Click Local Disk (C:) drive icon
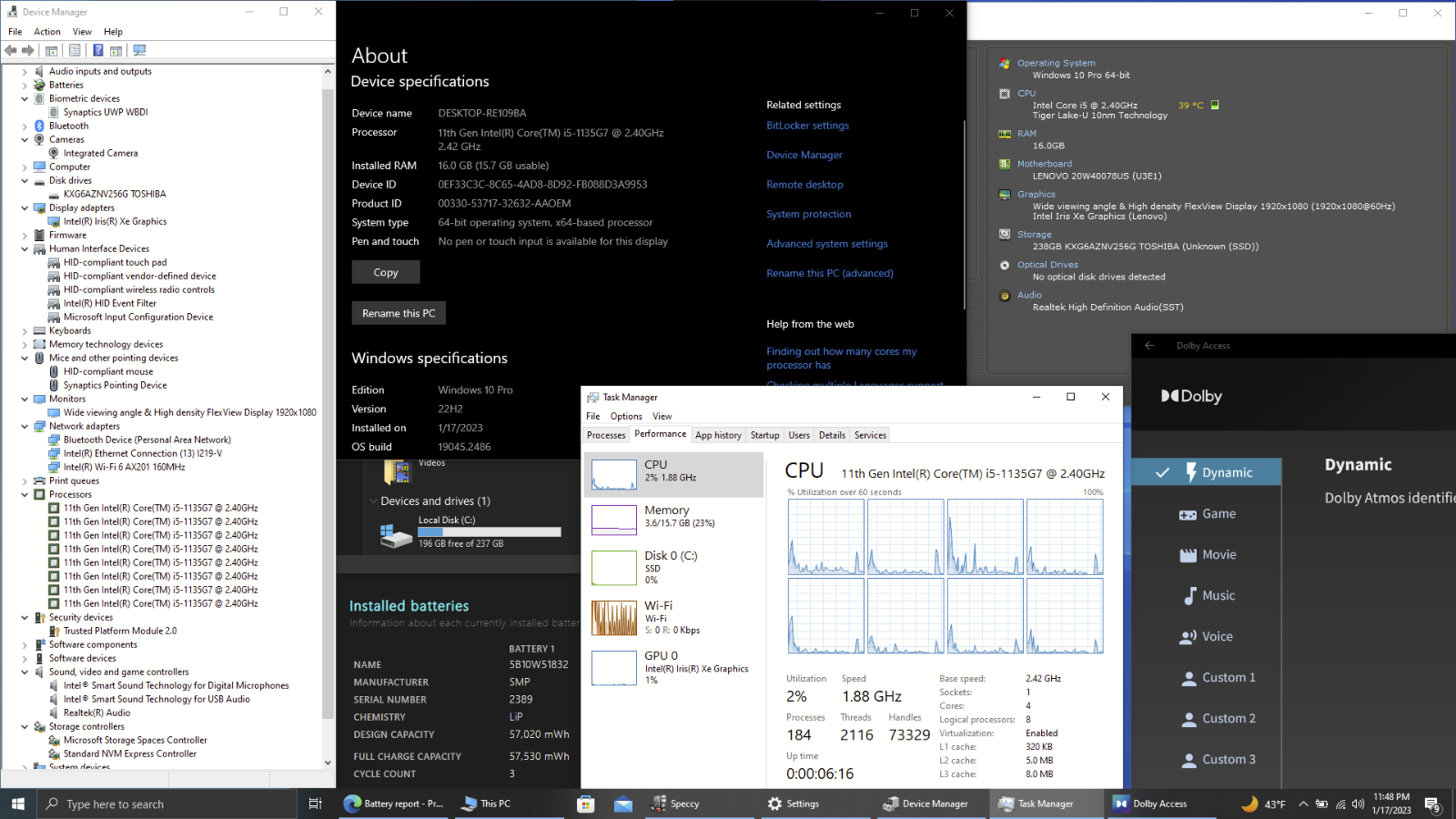Screen dimensions: 1456x819 click(x=396, y=535)
